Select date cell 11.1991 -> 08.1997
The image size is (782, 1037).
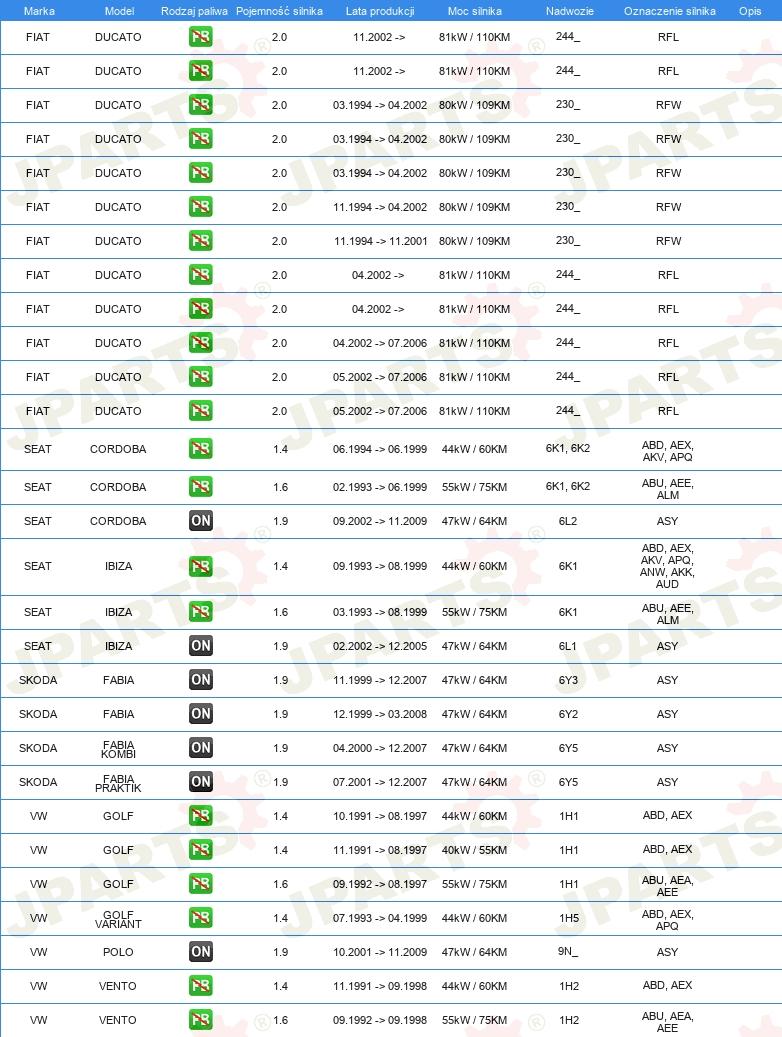pyautogui.click(x=380, y=850)
